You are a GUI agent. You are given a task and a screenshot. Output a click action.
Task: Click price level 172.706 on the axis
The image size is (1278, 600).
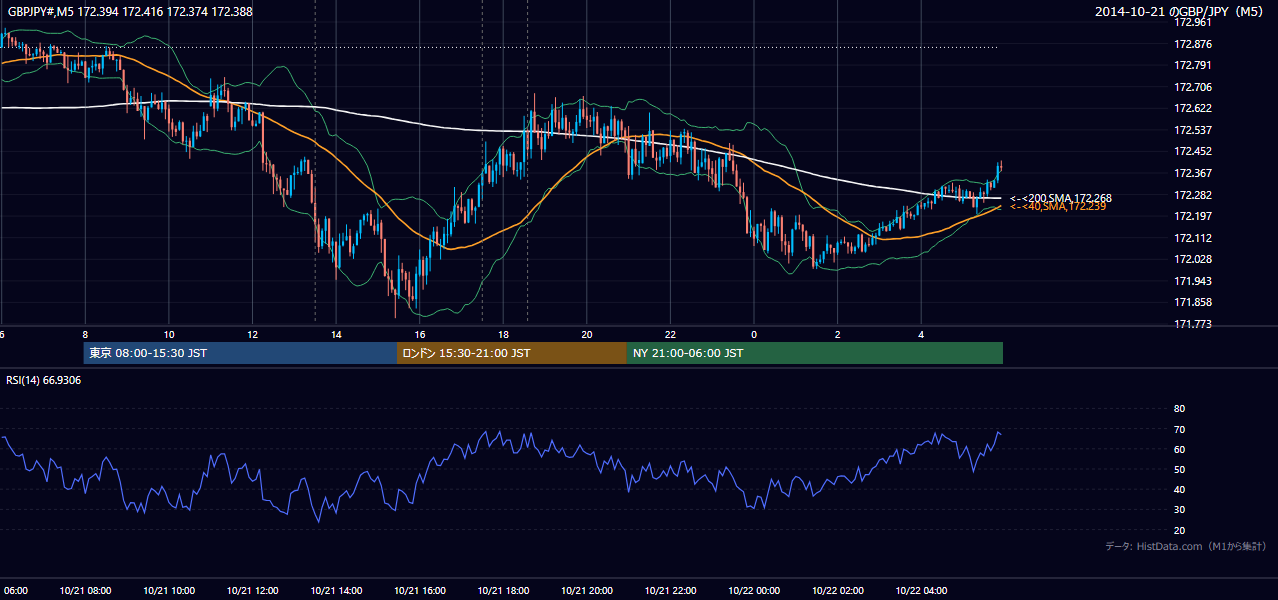click(x=1193, y=87)
